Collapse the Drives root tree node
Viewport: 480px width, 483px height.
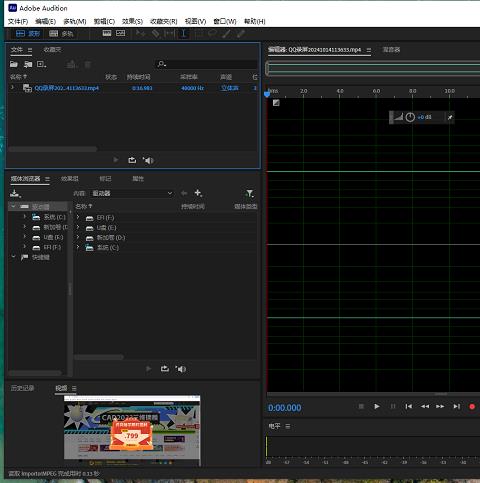pos(13,206)
